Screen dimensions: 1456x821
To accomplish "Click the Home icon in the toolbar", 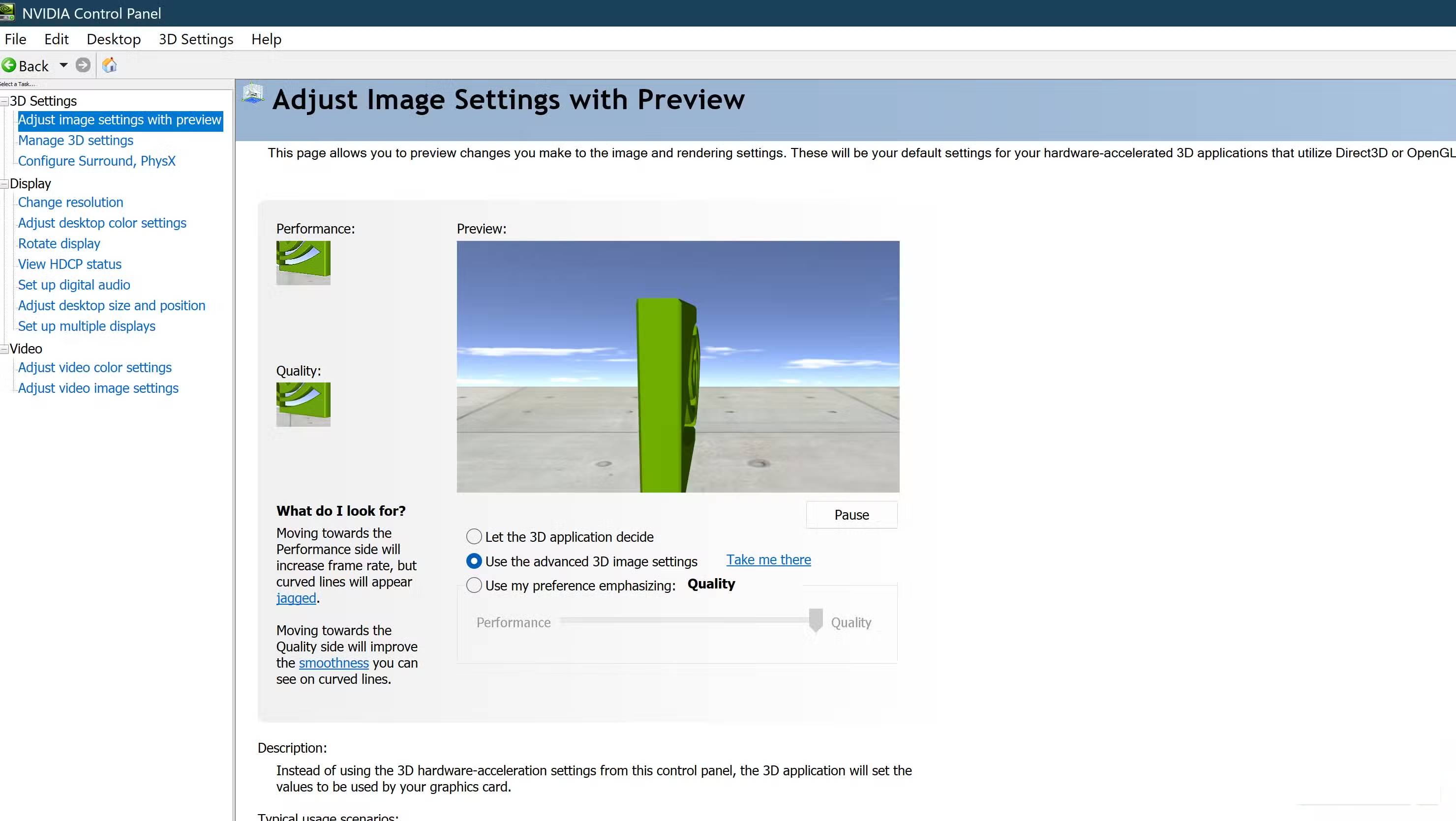I will tap(110, 65).
